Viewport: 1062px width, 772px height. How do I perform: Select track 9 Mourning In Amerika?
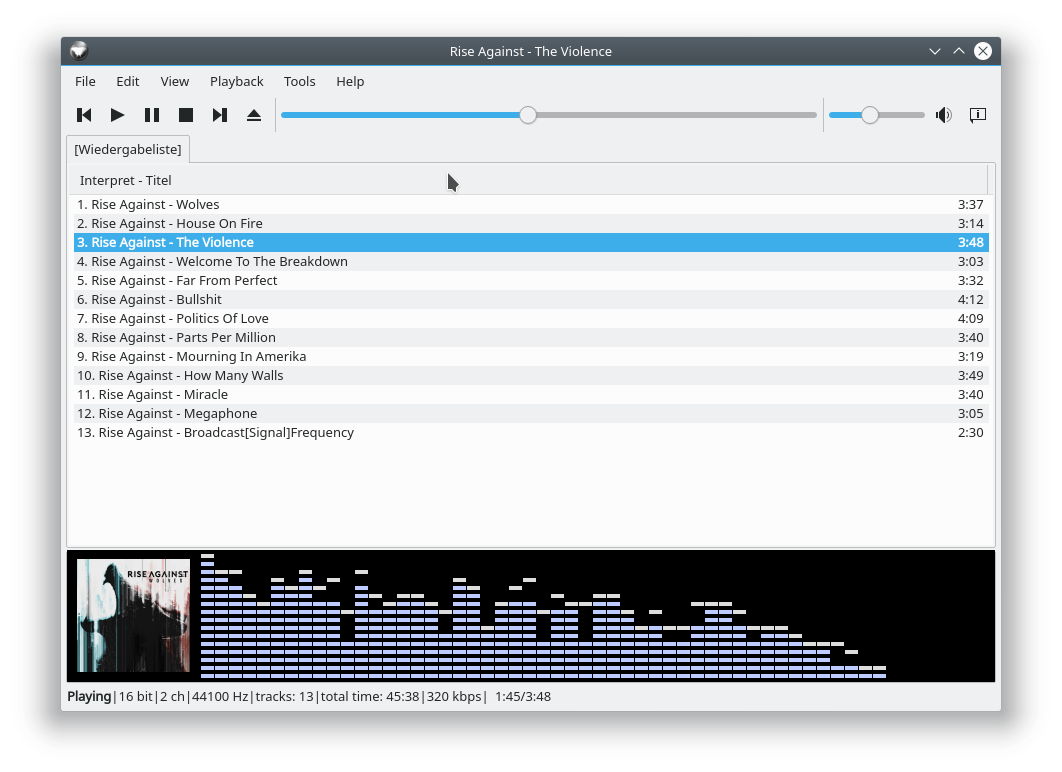pyautogui.click(x=531, y=356)
